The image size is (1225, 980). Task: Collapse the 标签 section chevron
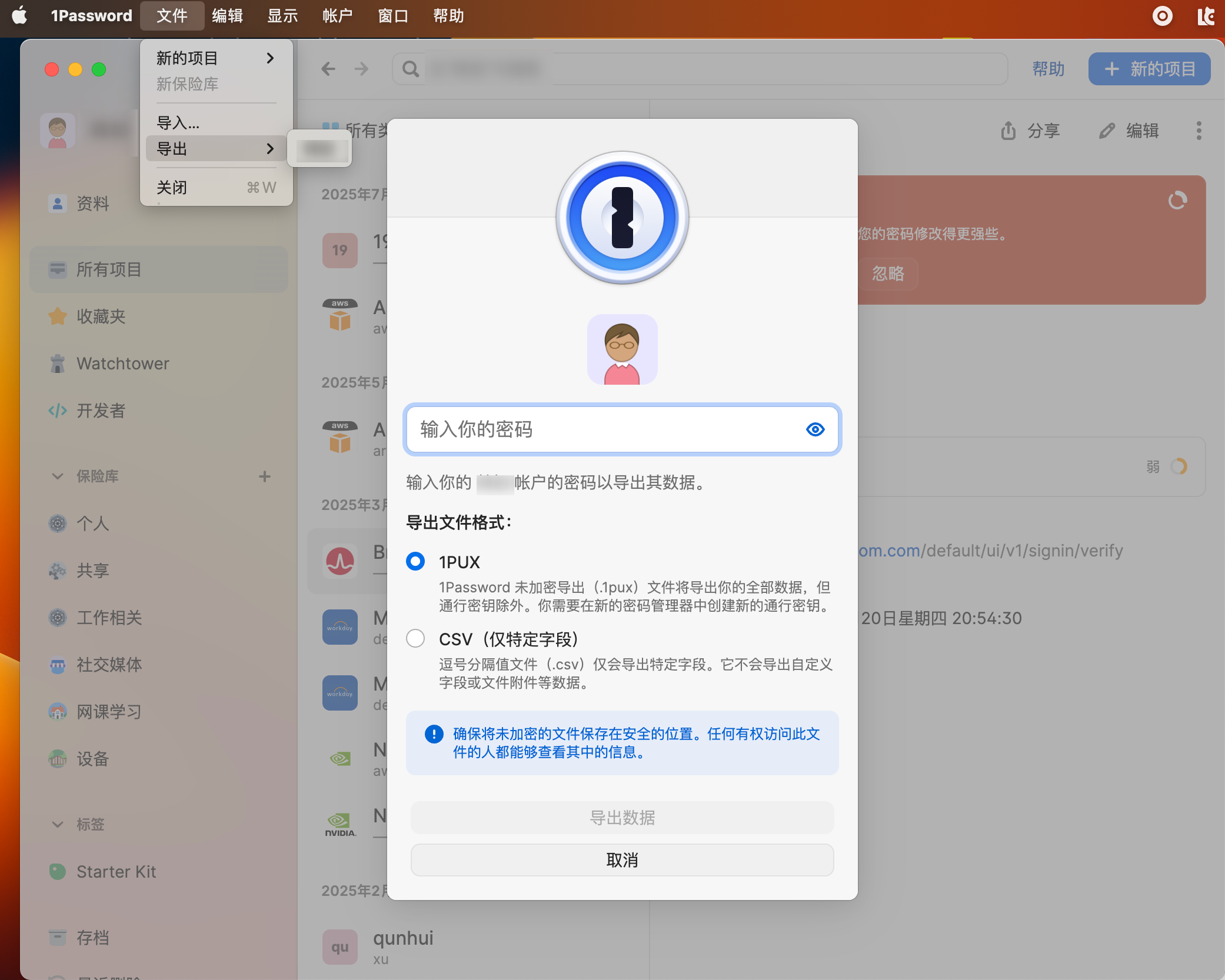coord(57,825)
